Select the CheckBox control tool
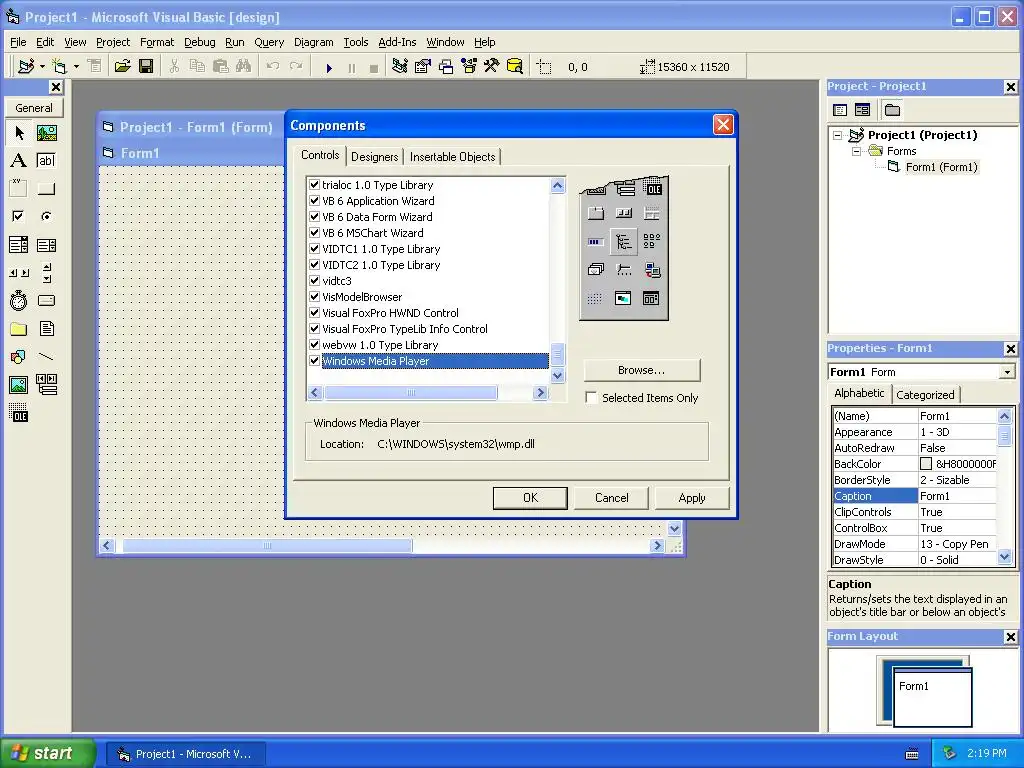 tap(19, 216)
